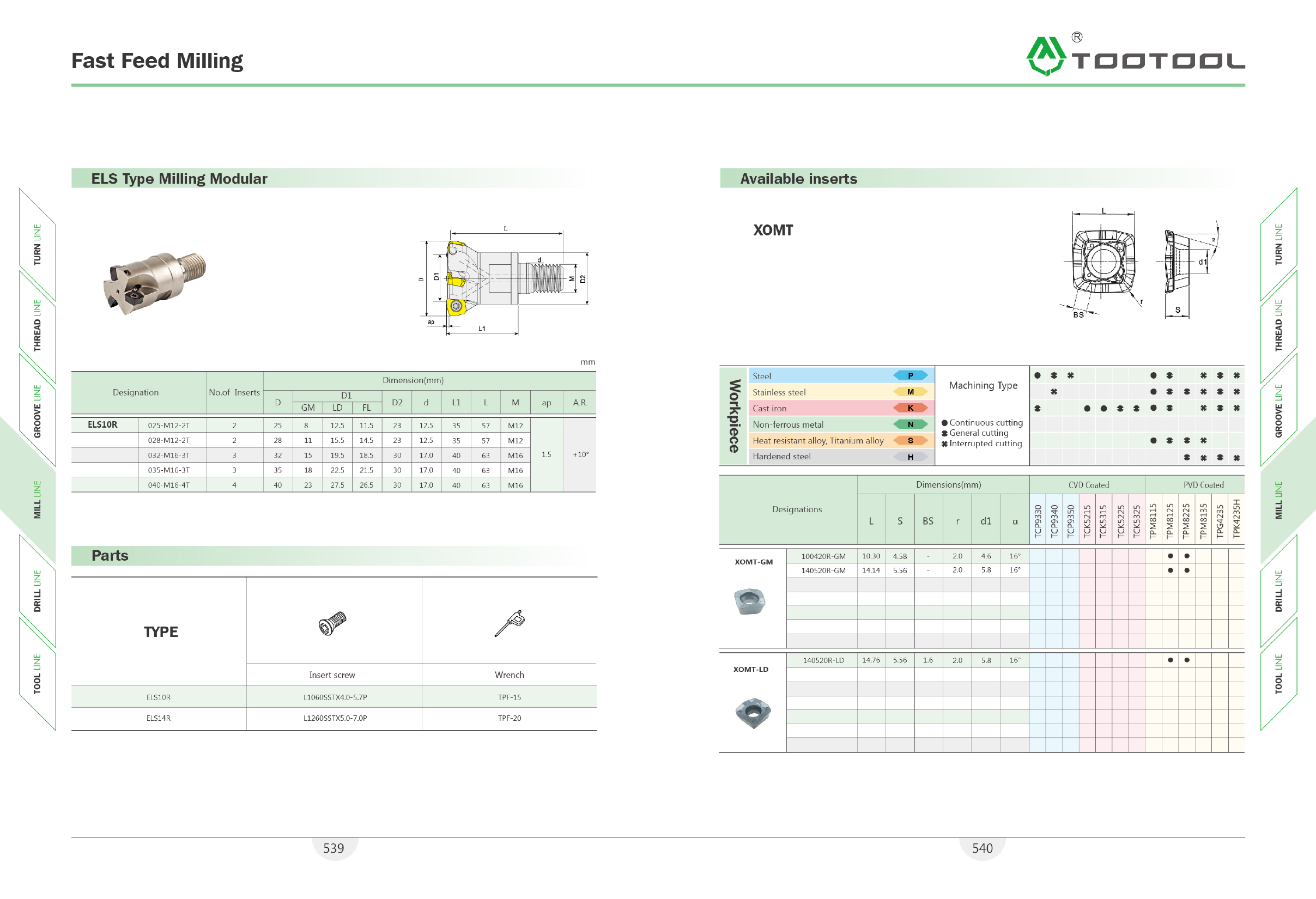1316x899 pixels.
Task: Click the 040-M16-4T designation row
Action: (333, 485)
